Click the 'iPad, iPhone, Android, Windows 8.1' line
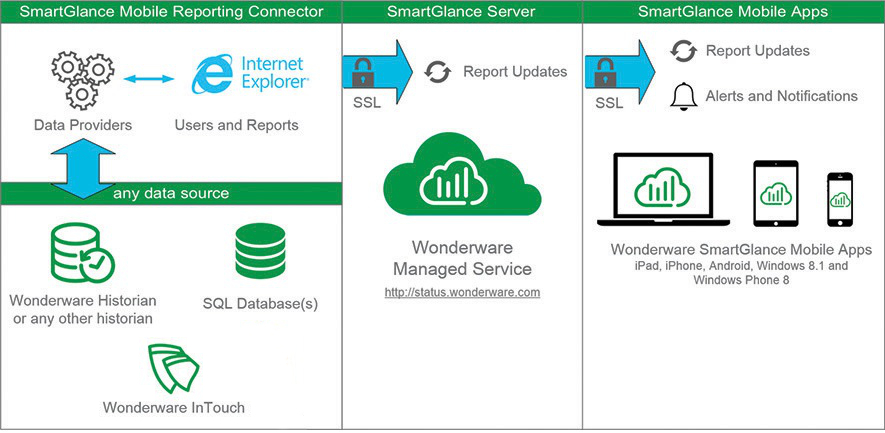 (741, 266)
